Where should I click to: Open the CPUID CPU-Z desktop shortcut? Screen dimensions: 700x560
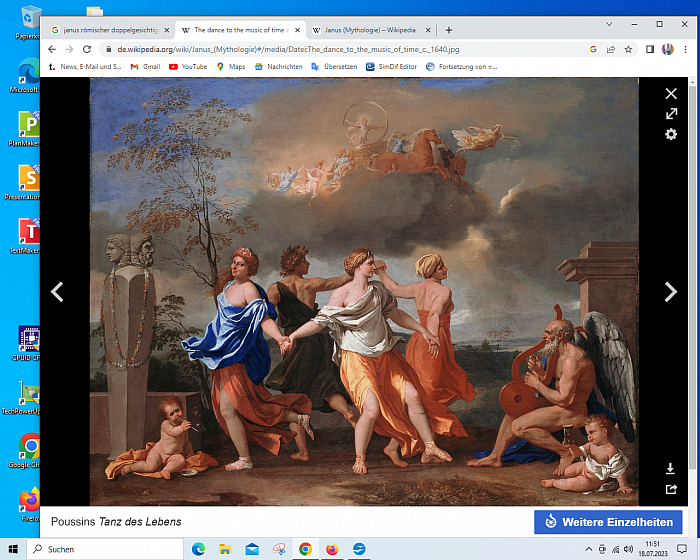pyautogui.click(x=26, y=343)
